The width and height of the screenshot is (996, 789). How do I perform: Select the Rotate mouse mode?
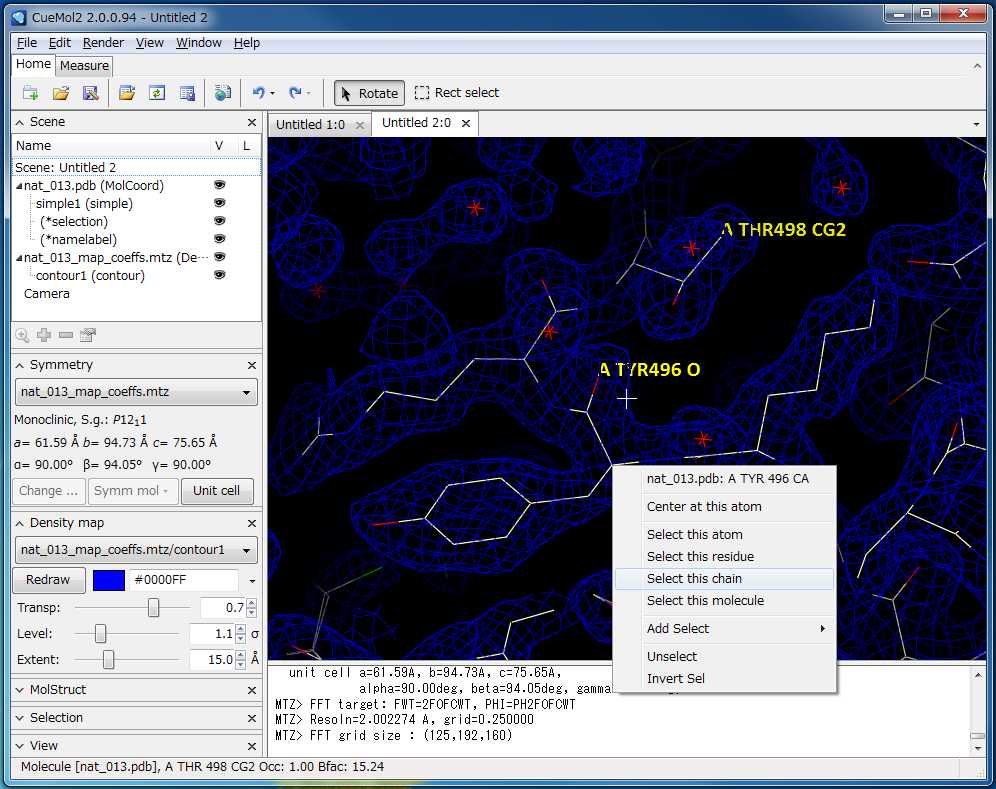[x=369, y=93]
